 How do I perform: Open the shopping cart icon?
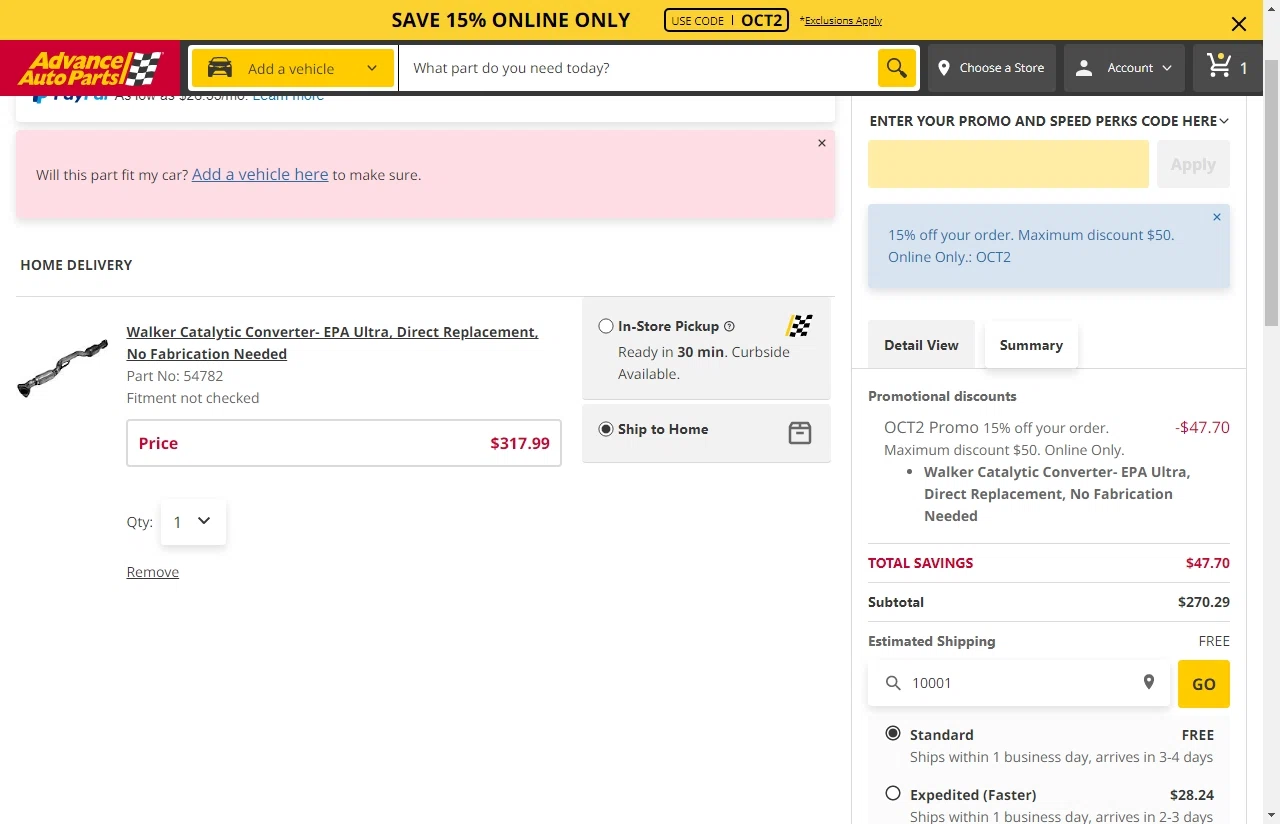coord(1219,67)
